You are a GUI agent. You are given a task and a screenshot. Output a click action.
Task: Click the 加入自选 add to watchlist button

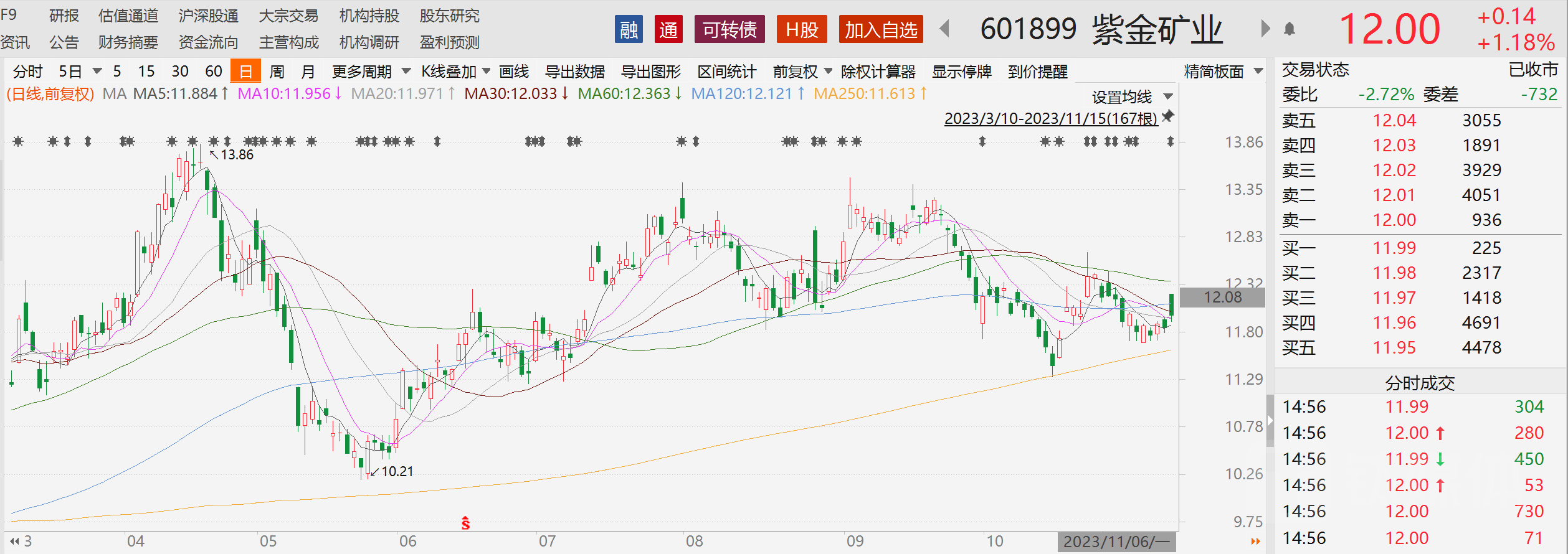point(880,30)
